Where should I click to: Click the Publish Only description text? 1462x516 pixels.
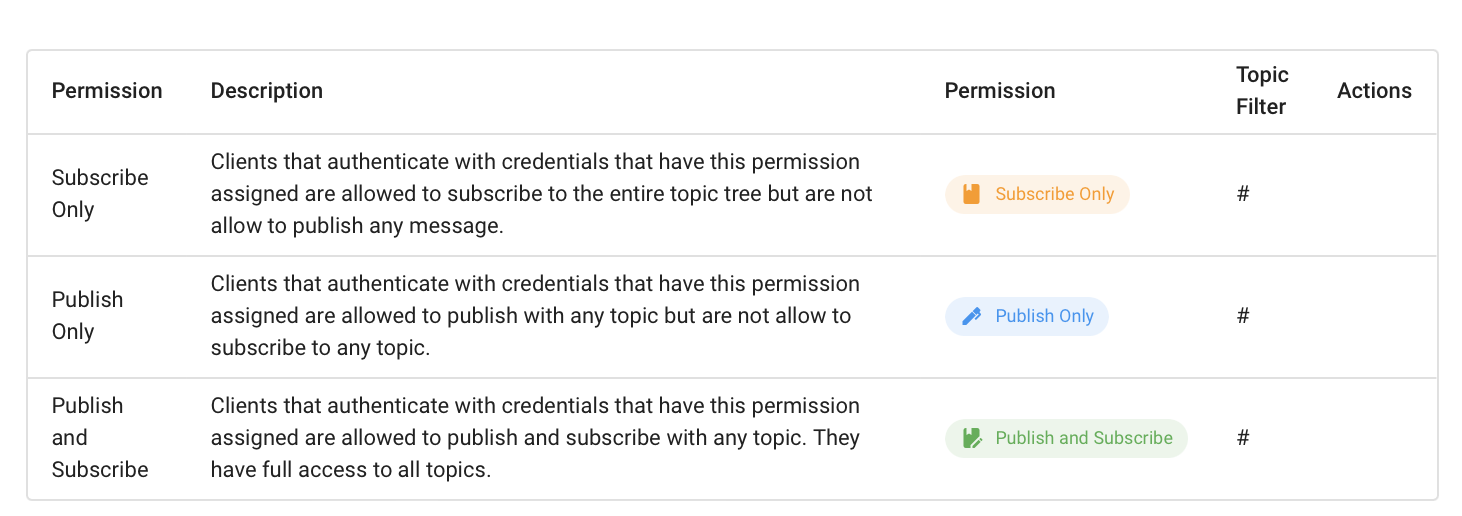coord(536,316)
